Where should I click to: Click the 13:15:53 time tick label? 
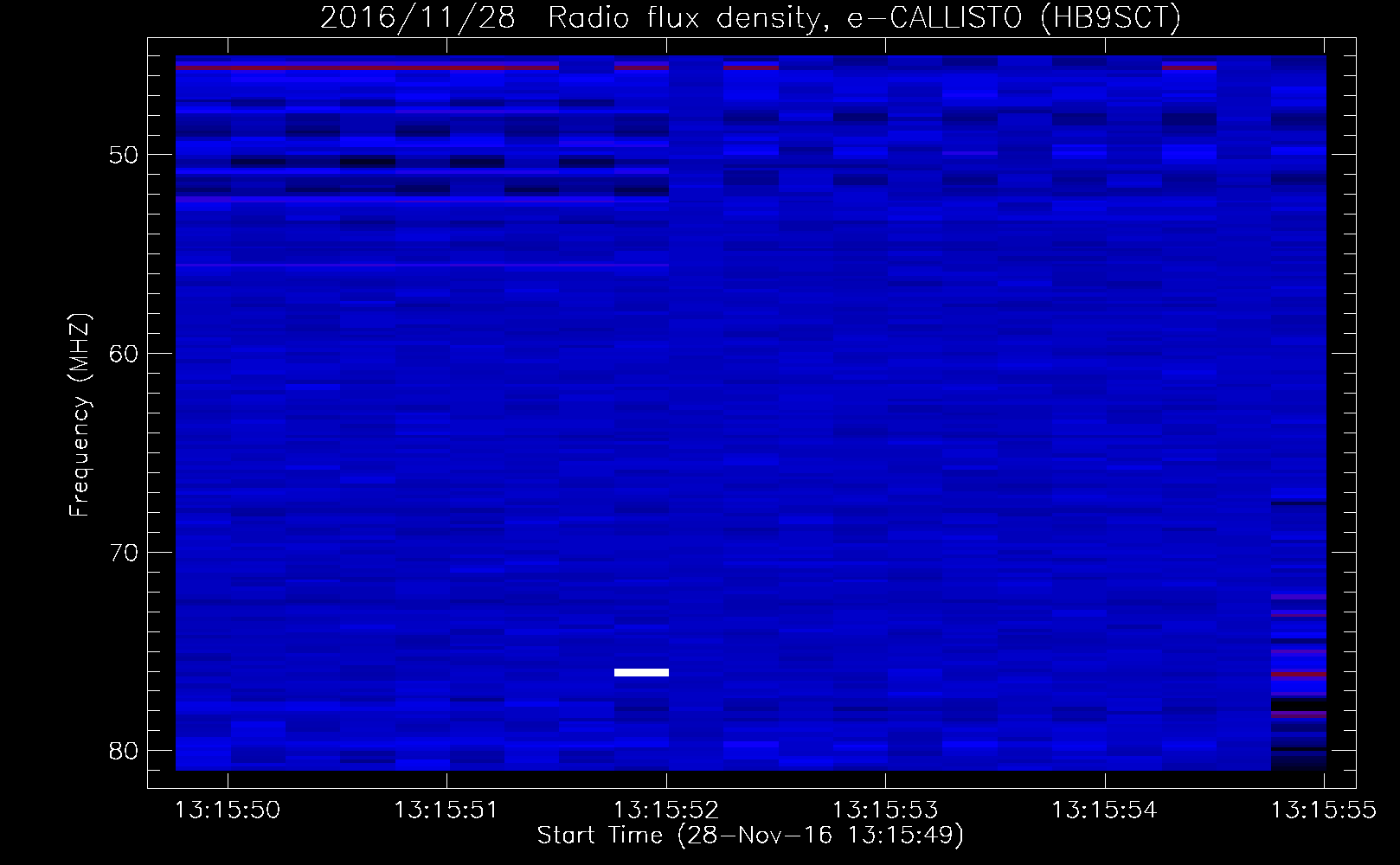pyautogui.click(x=885, y=811)
